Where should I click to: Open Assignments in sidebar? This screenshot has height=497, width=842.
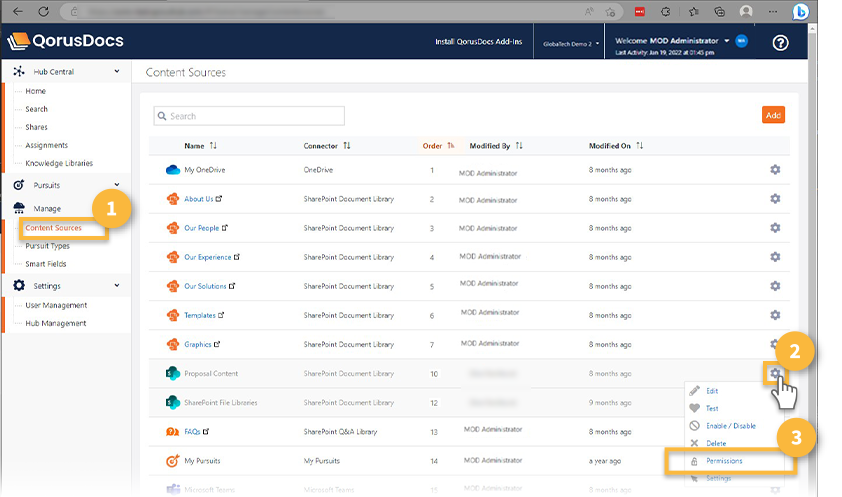(47, 145)
